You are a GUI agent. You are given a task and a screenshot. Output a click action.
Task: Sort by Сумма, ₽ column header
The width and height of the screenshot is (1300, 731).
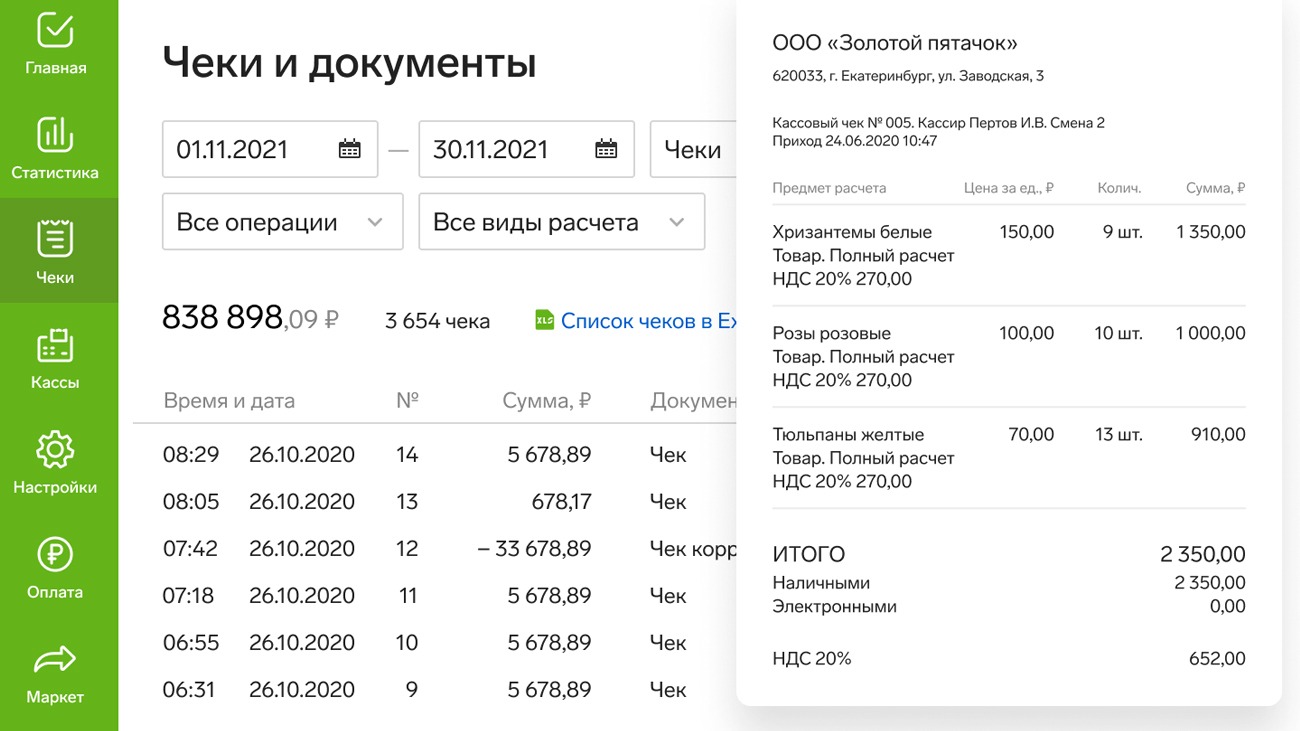click(x=546, y=401)
